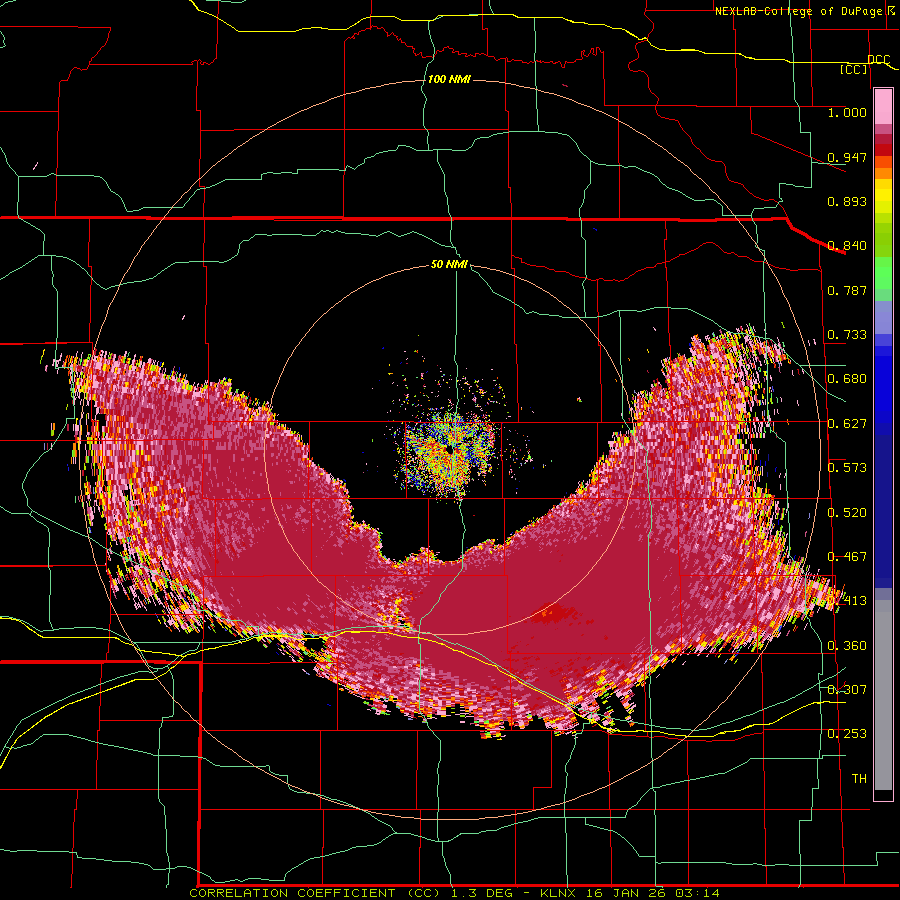Click the 50 NMI range ring label
The width and height of the screenshot is (900, 900).
click(449, 264)
